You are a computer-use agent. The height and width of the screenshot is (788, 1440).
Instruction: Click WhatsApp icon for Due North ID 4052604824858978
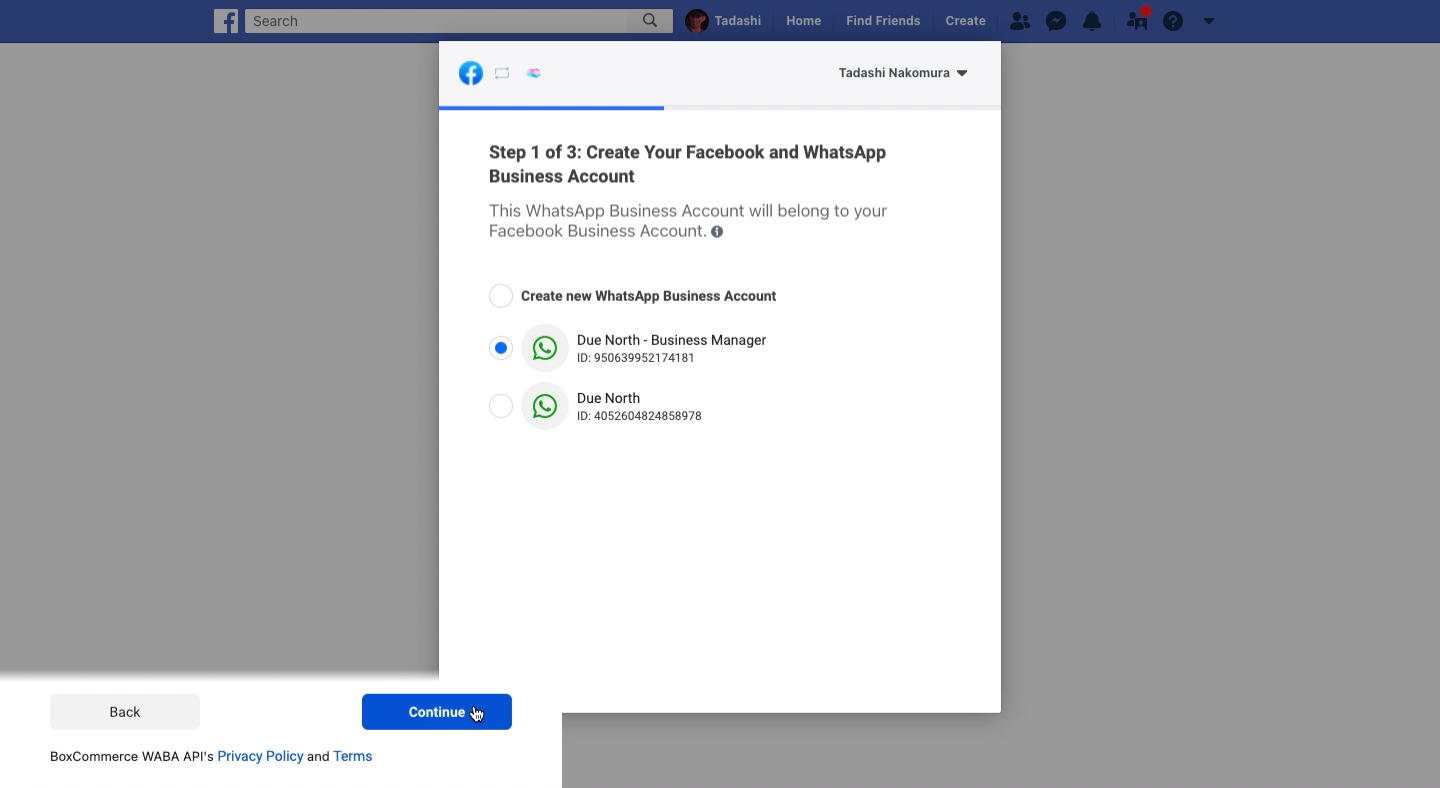[545, 406]
